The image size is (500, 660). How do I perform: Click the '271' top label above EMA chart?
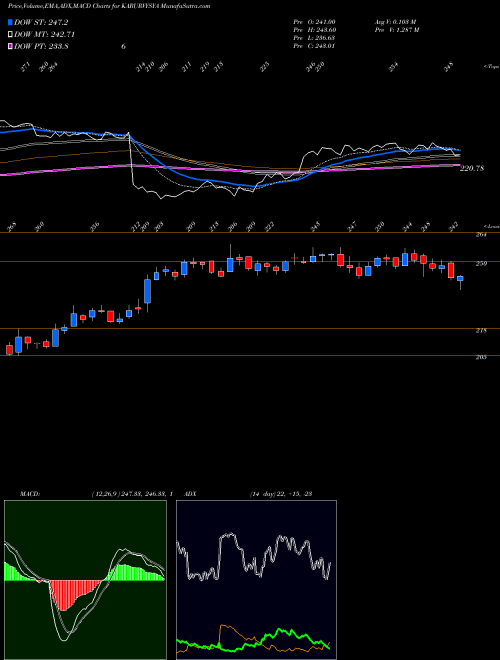tap(25, 67)
